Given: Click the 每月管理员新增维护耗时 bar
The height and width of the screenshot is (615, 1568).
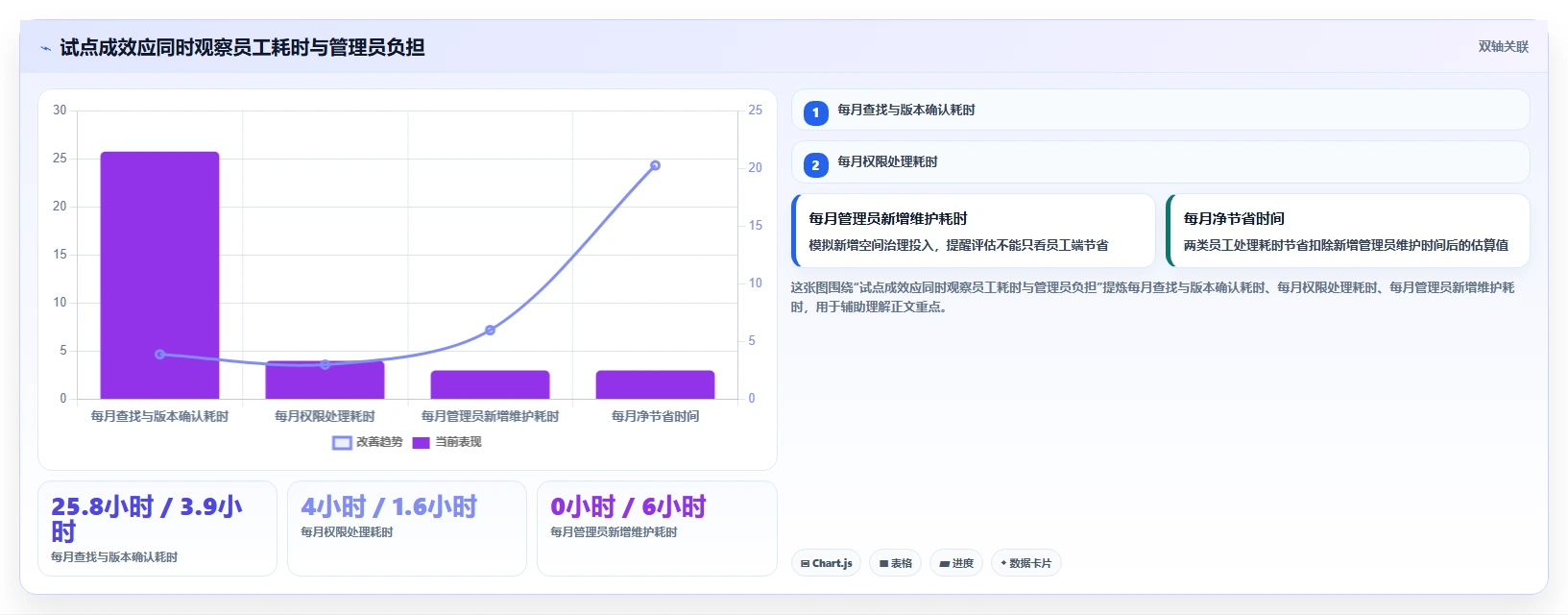Looking at the screenshot, I should click(490, 384).
